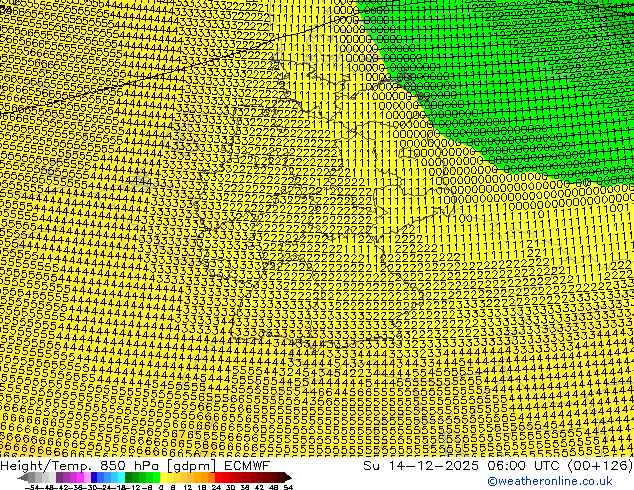Click the '06:00 UTC' valid time text

coord(525,465)
